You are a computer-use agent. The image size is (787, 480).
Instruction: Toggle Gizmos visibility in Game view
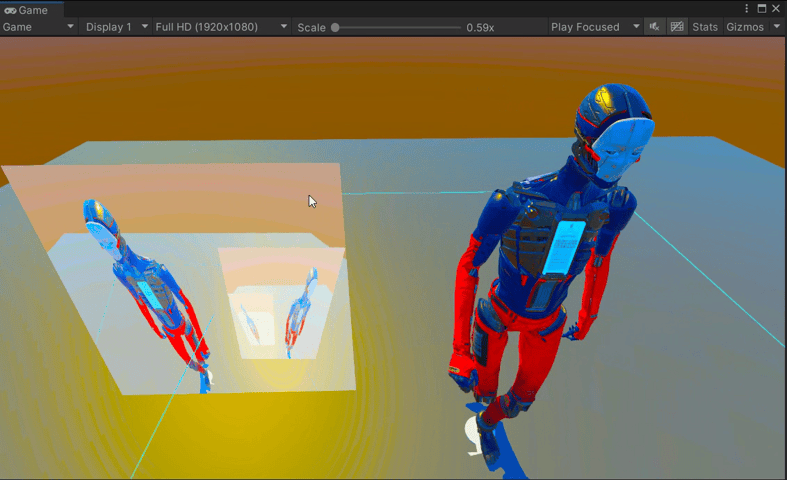coord(744,27)
